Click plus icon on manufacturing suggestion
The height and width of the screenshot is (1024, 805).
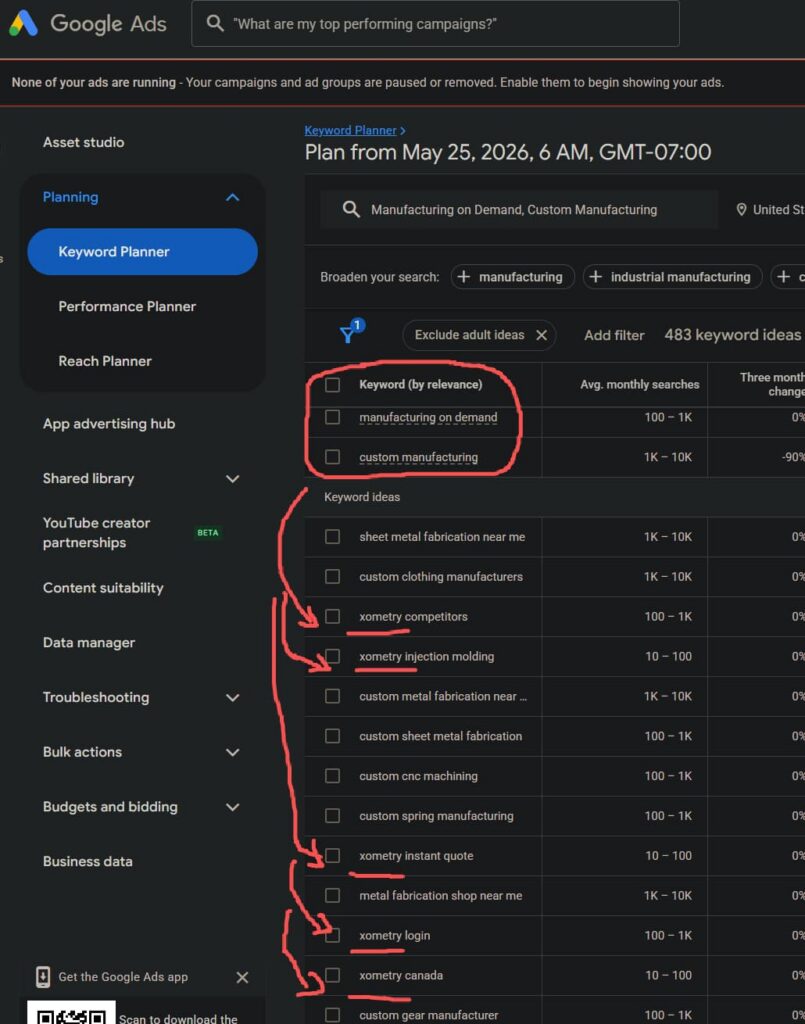[x=464, y=277]
